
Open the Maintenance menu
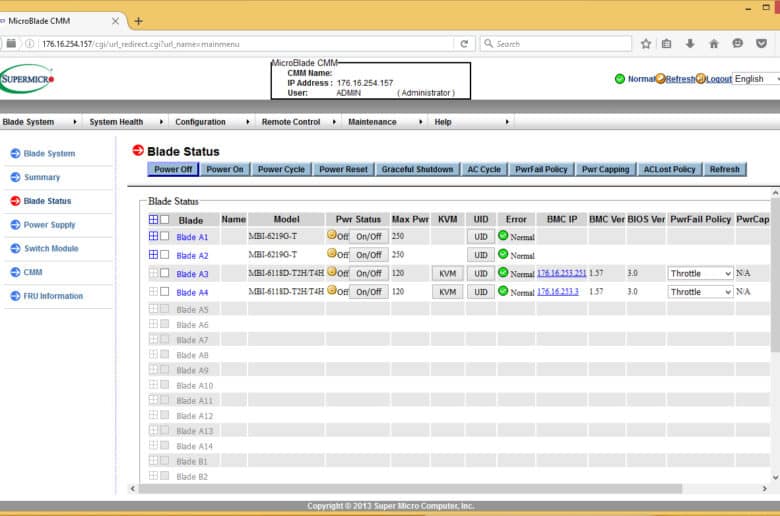pos(385,122)
